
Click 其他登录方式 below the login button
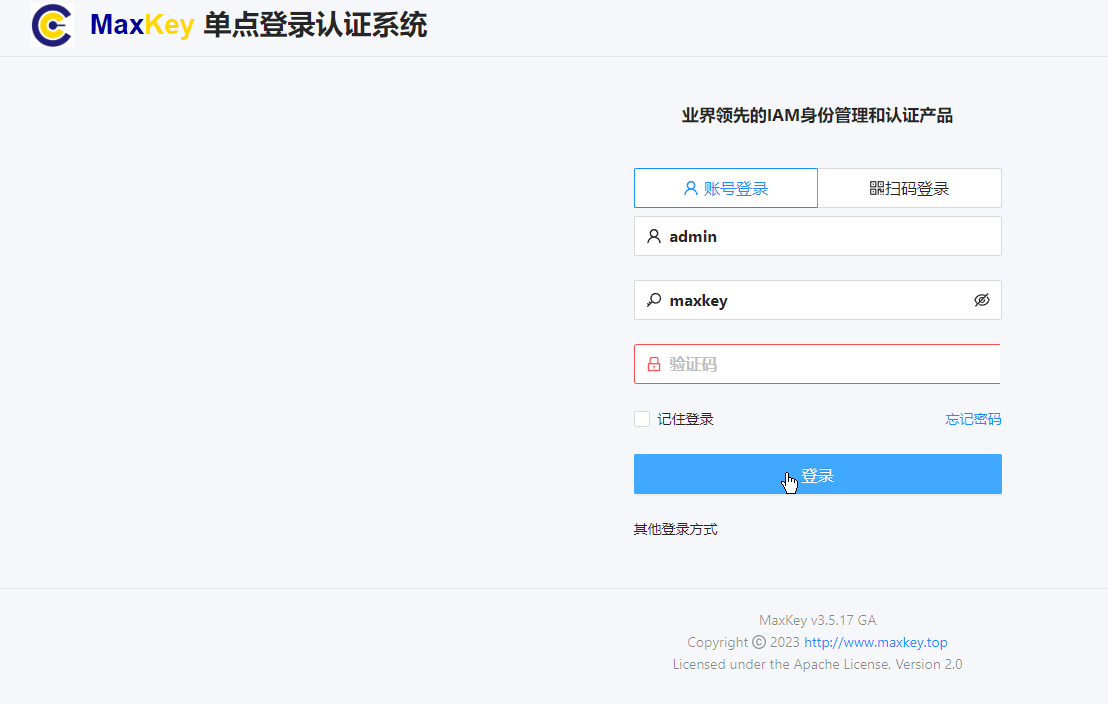[x=676, y=528]
